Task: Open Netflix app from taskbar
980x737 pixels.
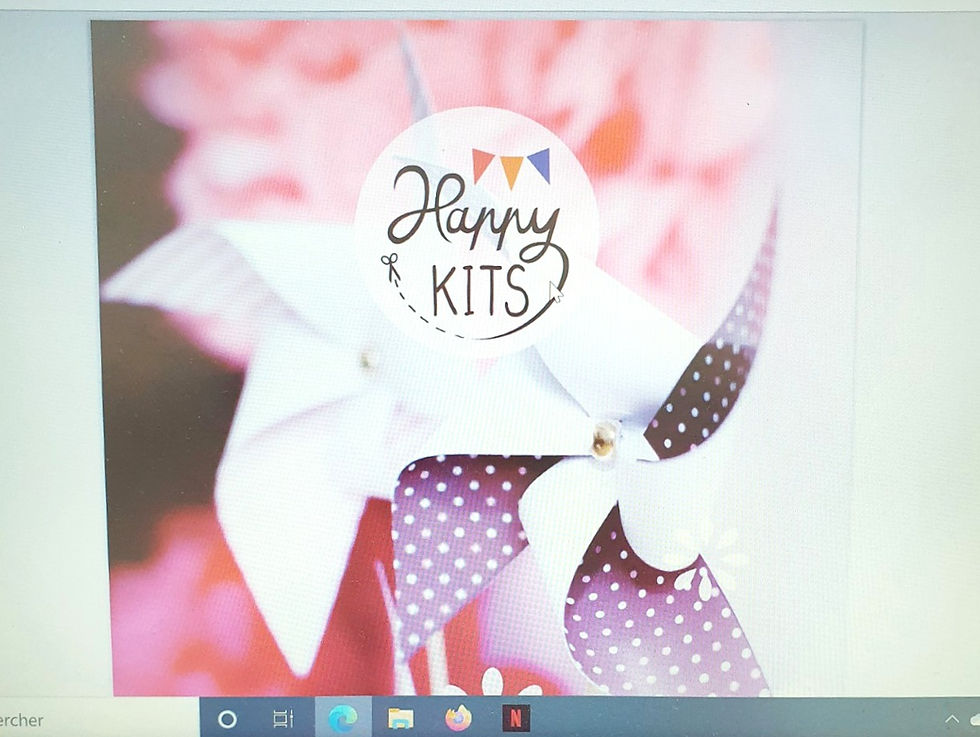Action: coord(516,718)
